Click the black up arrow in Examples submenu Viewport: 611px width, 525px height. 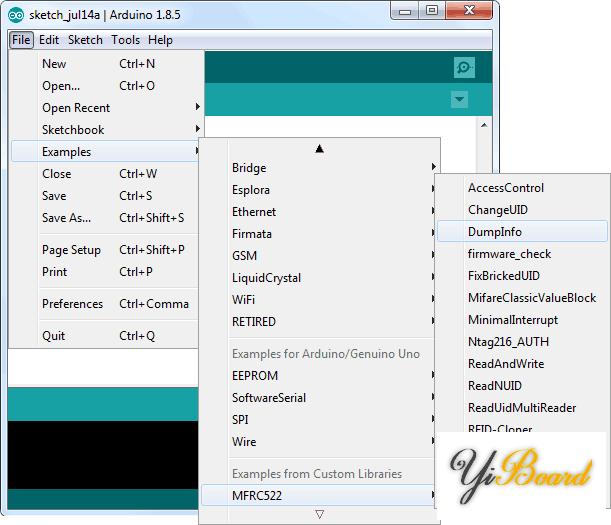click(x=320, y=148)
